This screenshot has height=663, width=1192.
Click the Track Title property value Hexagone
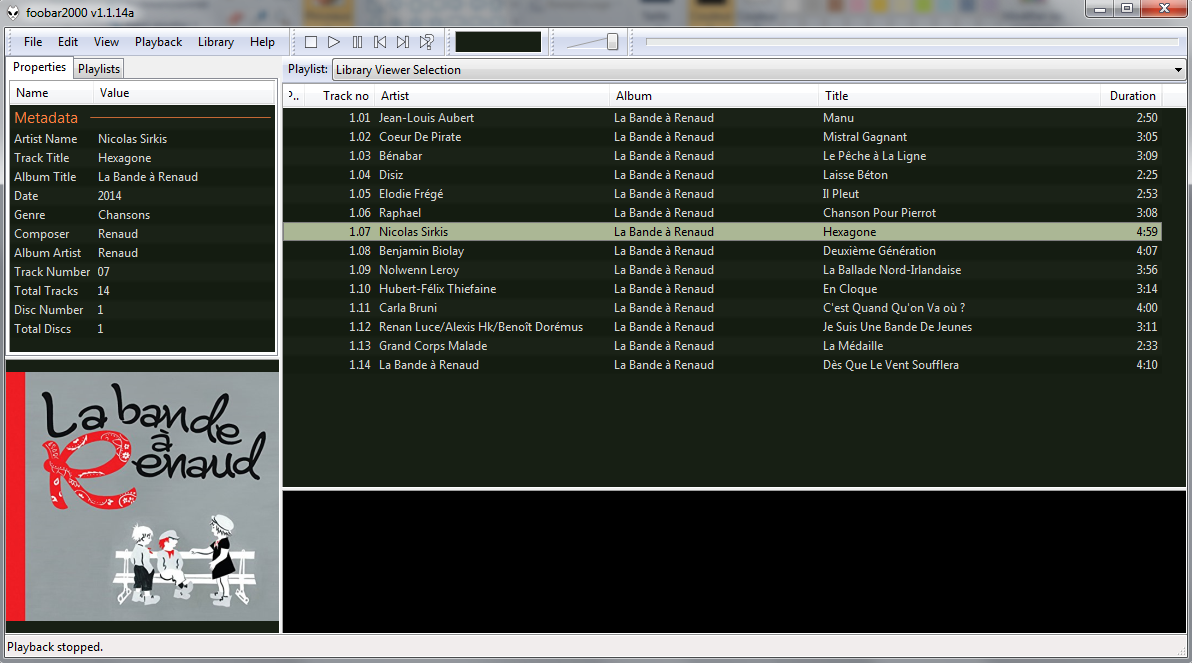tap(125, 158)
